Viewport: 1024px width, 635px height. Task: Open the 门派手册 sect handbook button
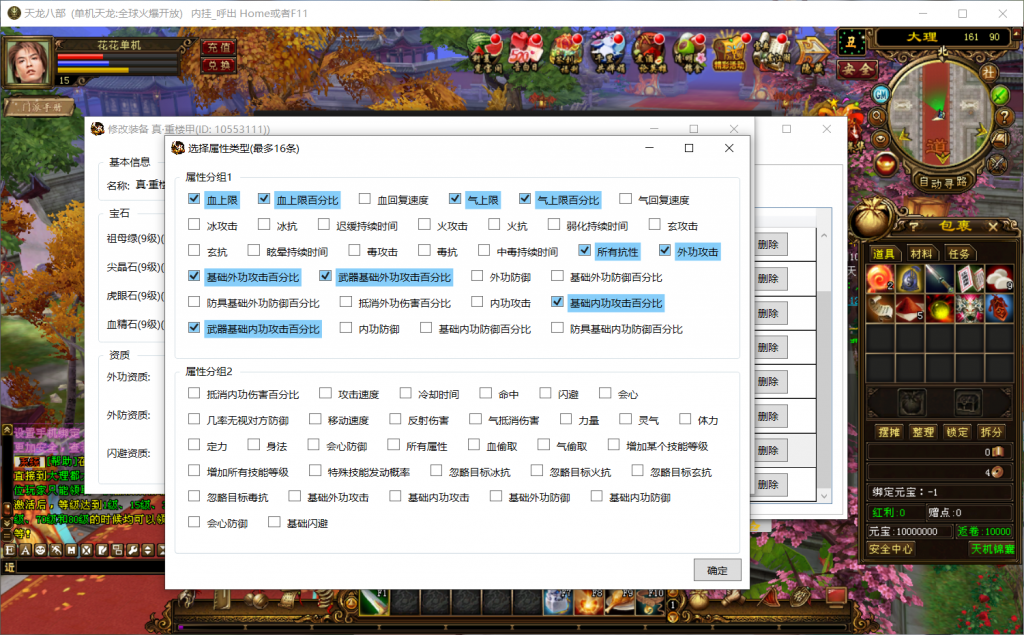pyautogui.click(x=40, y=107)
